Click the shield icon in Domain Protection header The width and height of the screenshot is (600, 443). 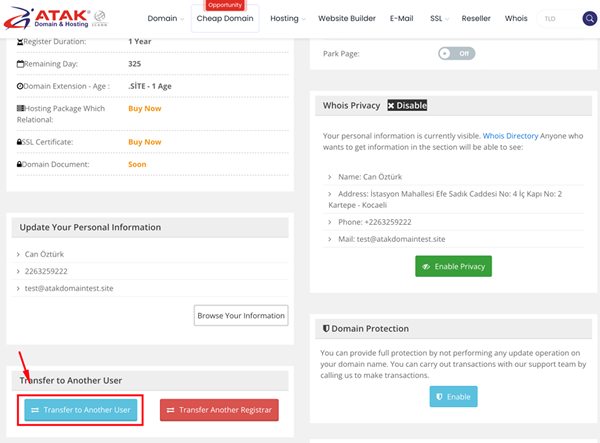[326, 328]
